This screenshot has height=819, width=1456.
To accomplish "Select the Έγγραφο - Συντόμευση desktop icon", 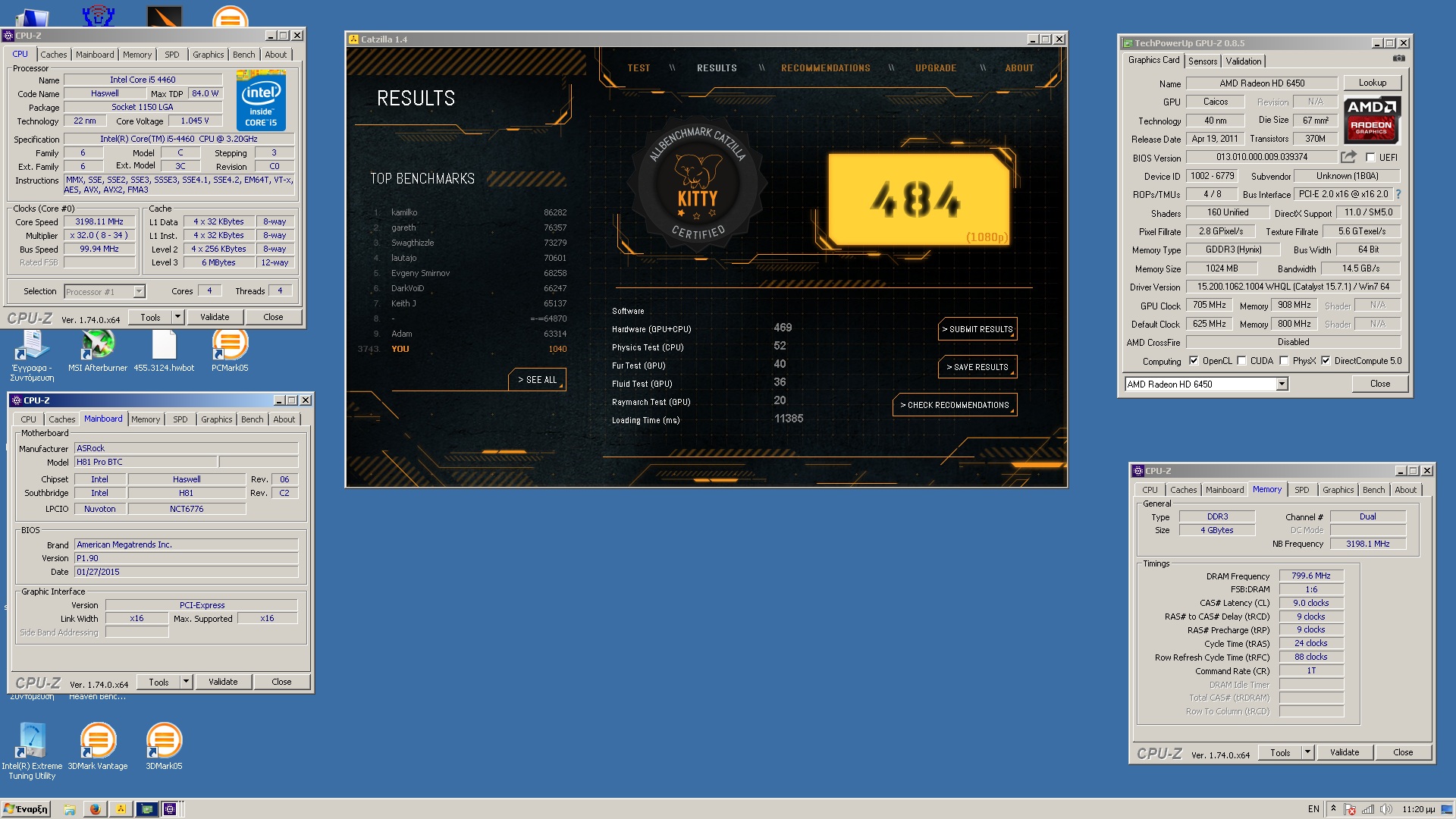I will click(32, 356).
